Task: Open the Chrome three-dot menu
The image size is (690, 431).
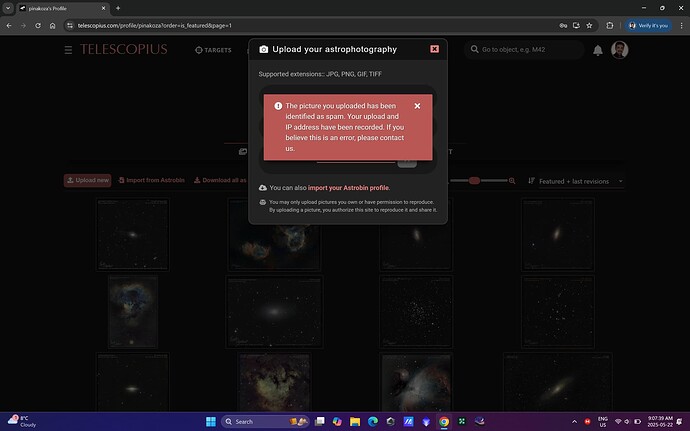Action: point(681,26)
